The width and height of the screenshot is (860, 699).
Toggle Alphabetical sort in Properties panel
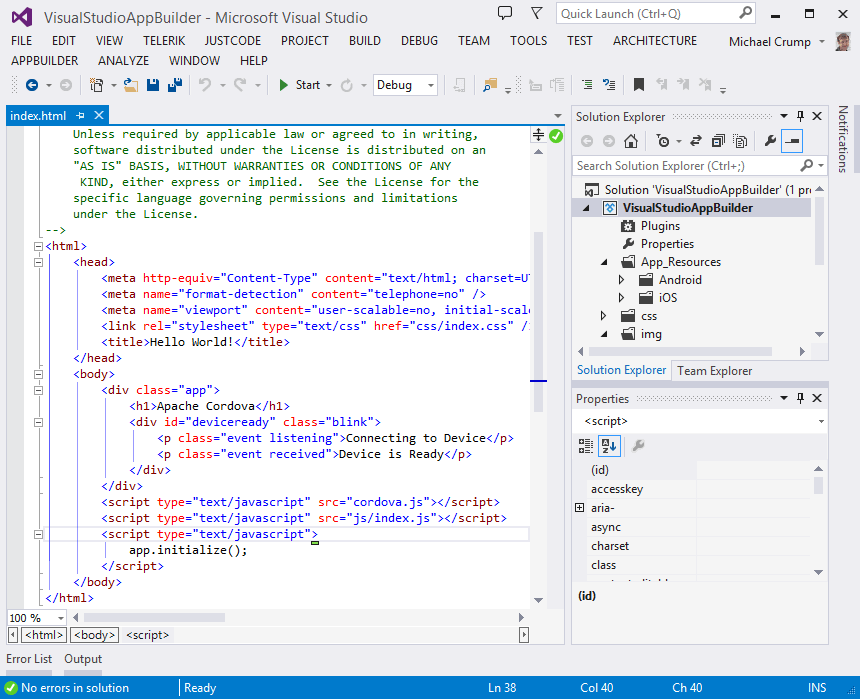click(x=608, y=446)
